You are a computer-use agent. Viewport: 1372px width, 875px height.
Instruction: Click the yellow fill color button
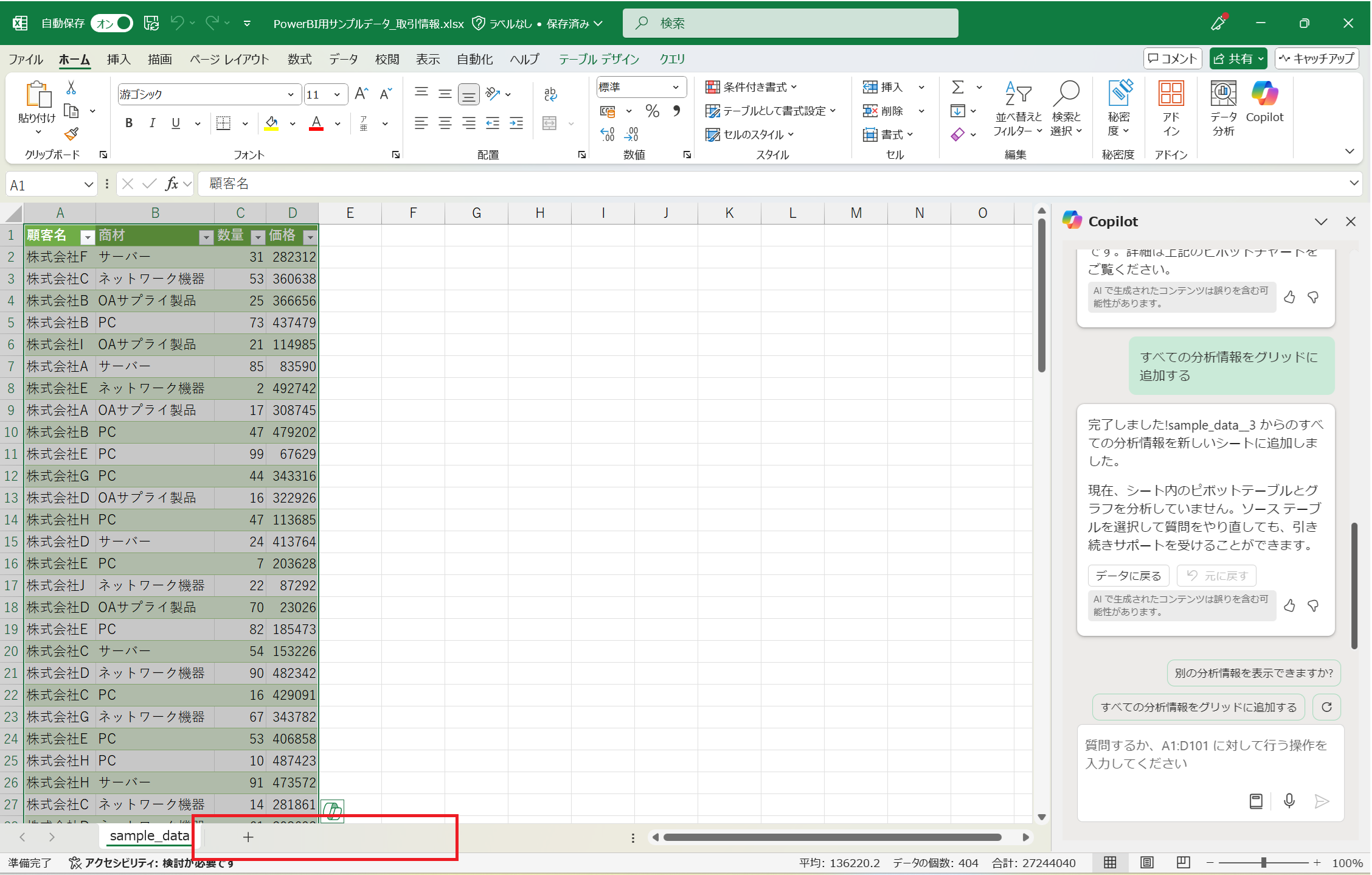[271, 124]
